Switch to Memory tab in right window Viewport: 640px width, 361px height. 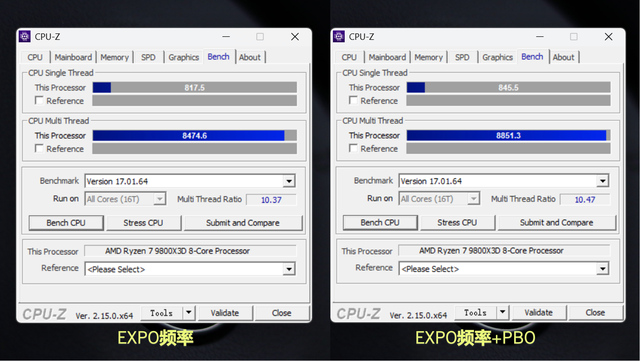(429, 57)
